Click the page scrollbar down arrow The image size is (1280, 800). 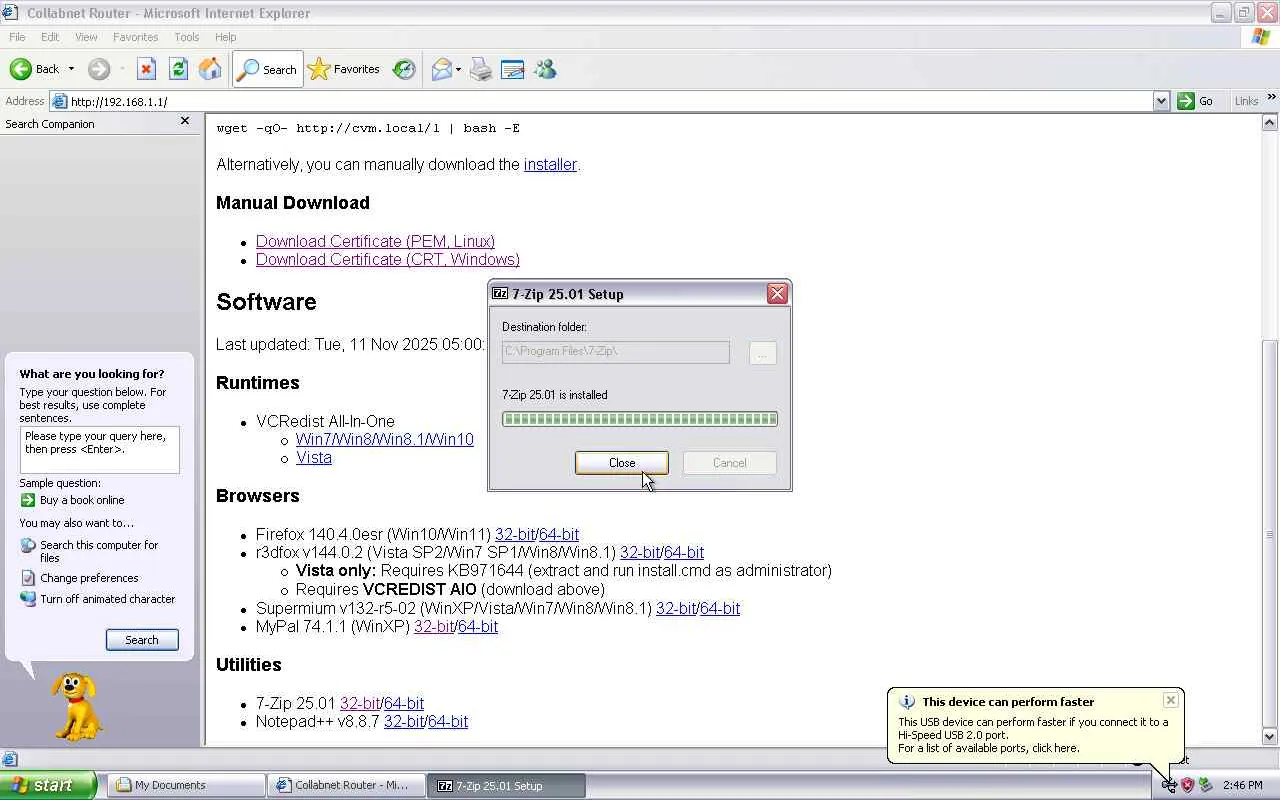tap(1270, 737)
